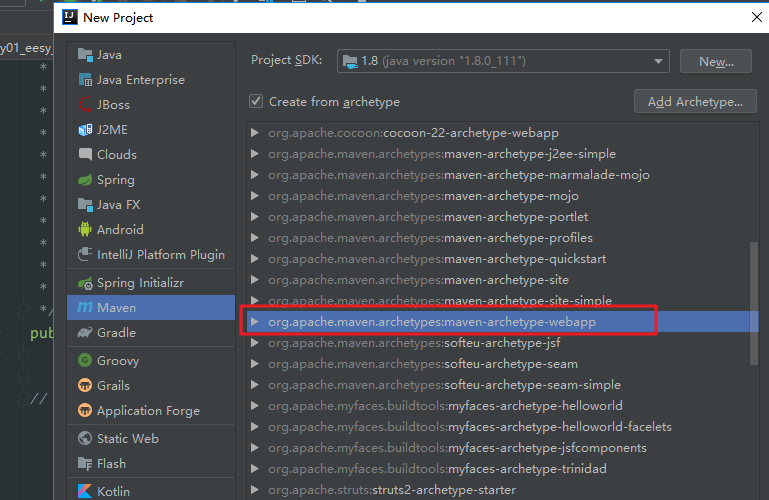Choose Static Web label in project types
The image size is (769, 500).
click(128, 439)
